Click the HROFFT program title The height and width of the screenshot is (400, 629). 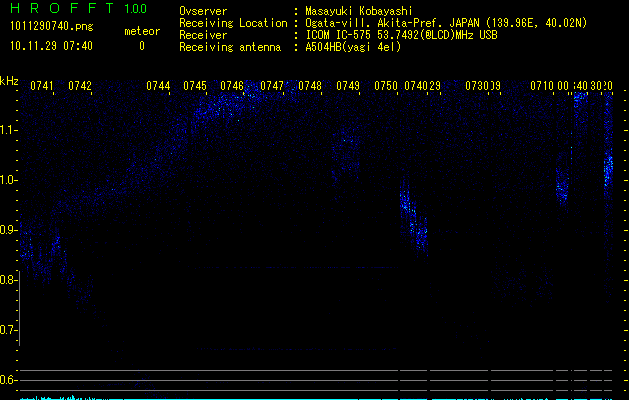(x=62, y=8)
